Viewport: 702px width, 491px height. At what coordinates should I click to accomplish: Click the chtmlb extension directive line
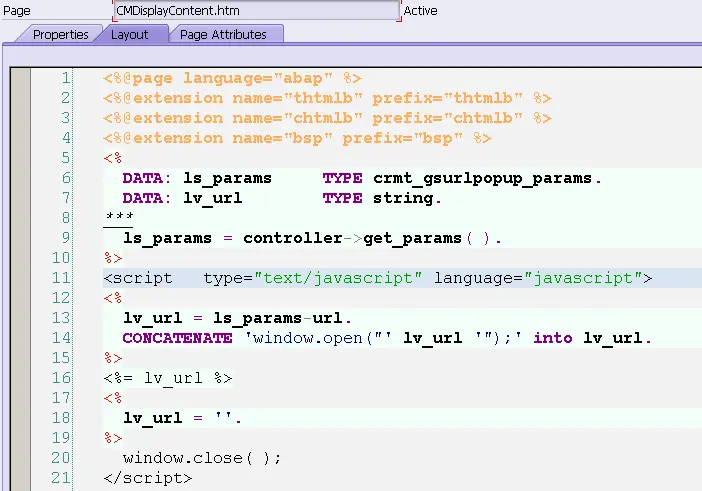pyautogui.click(x=327, y=118)
